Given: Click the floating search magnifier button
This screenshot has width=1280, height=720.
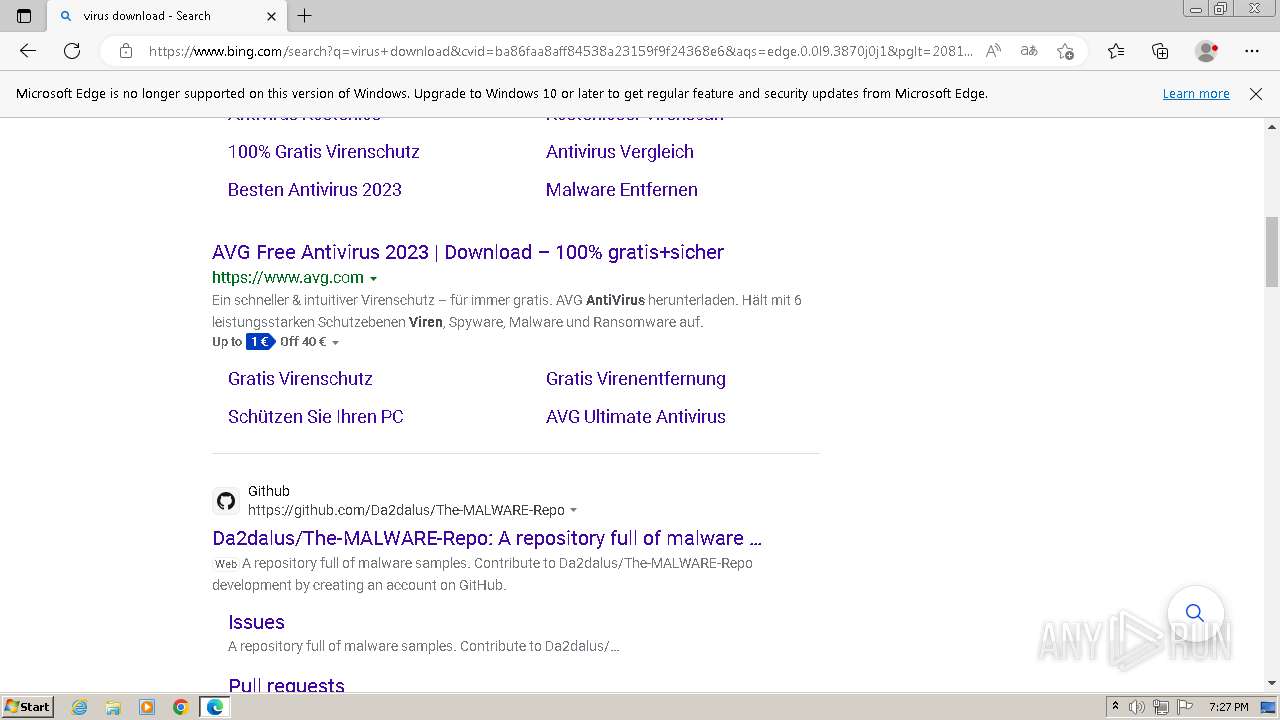Looking at the screenshot, I should pos(1195,613).
